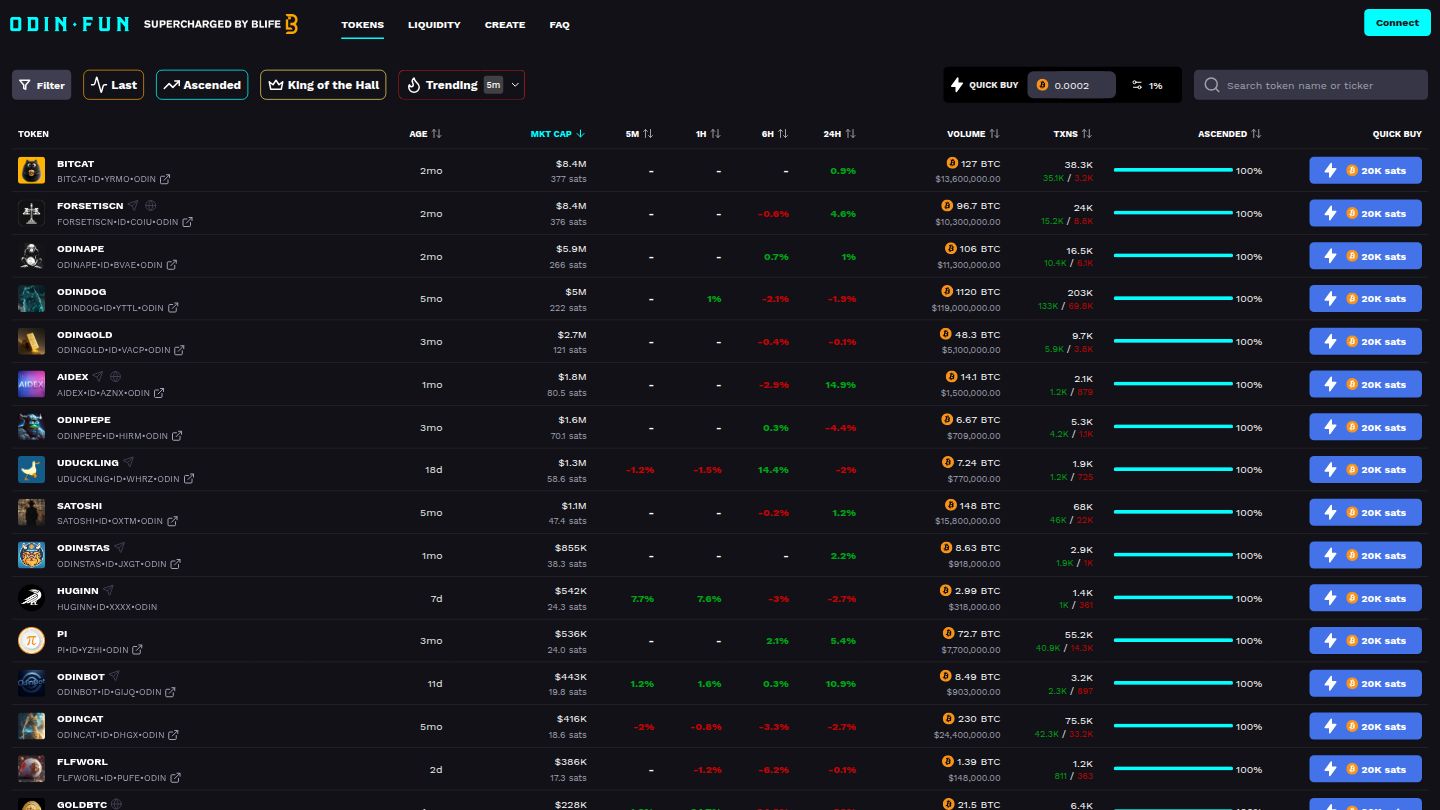Open ODINGOLD external link icon
This screenshot has width=1440, height=810.
tap(179, 350)
